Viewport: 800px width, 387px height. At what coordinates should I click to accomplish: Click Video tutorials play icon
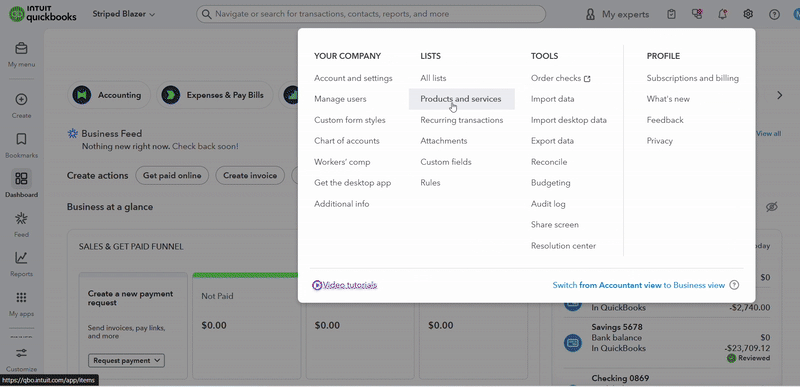click(317, 285)
